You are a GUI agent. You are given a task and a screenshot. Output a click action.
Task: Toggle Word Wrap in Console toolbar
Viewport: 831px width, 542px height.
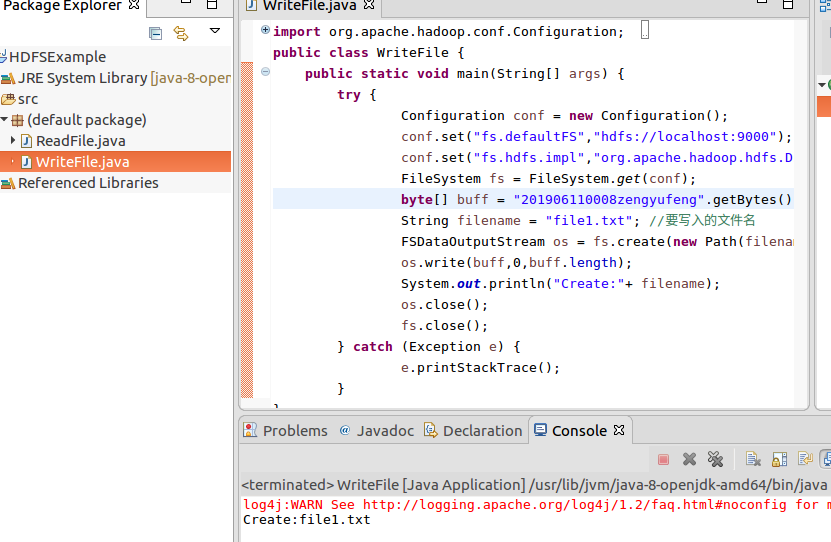tap(806, 459)
